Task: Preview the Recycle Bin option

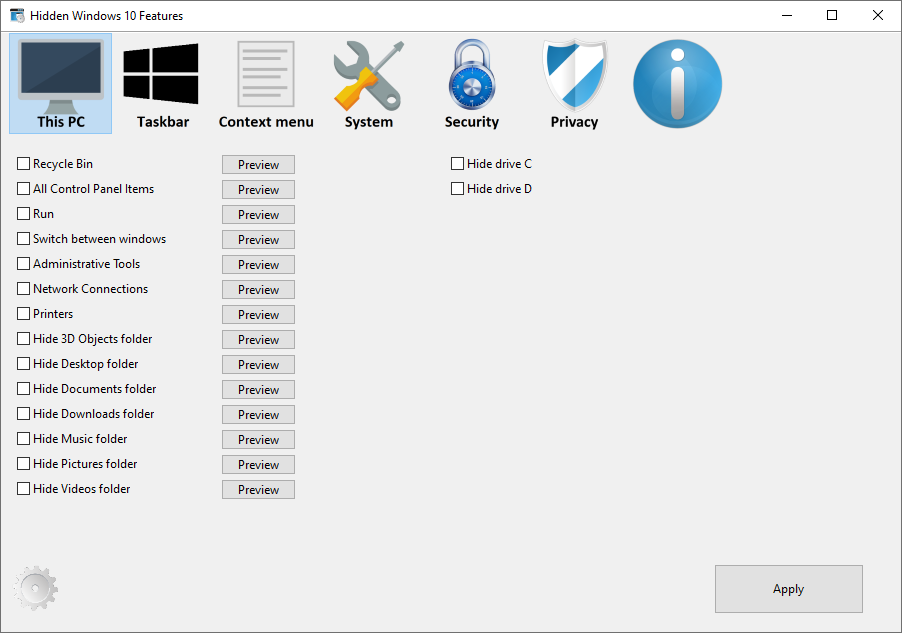Action: click(258, 165)
